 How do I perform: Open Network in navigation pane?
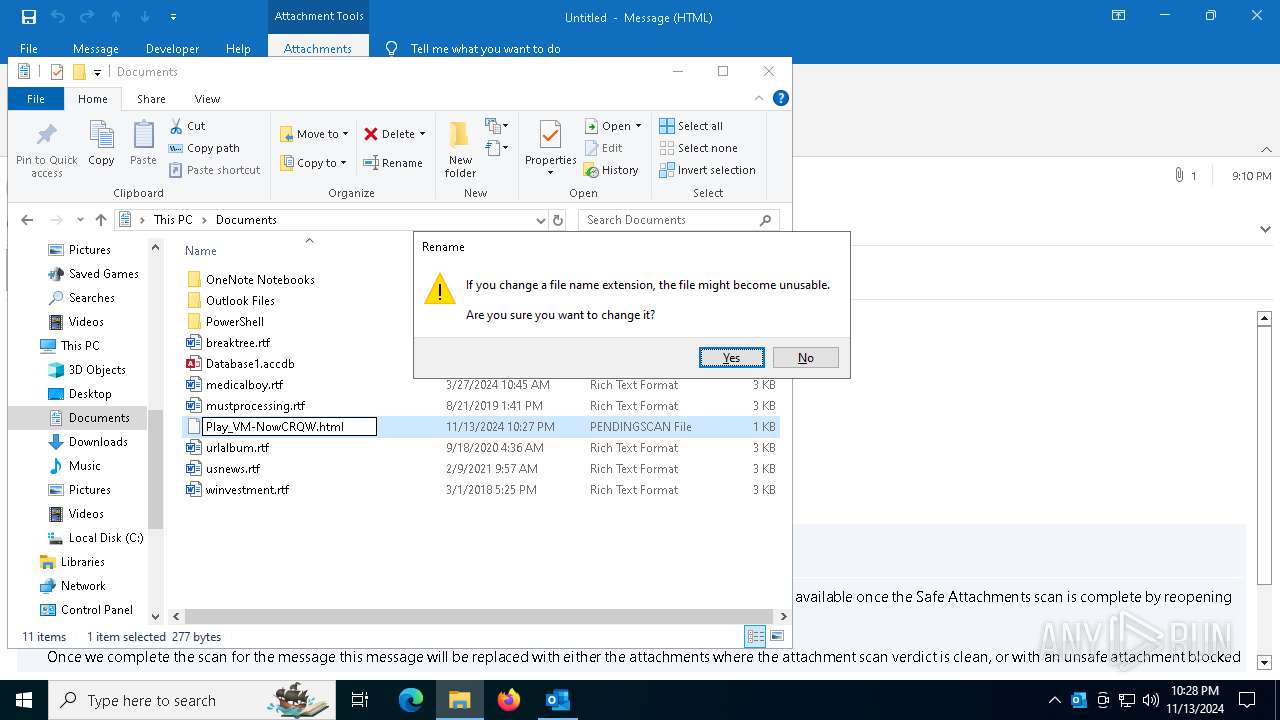point(73,586)
